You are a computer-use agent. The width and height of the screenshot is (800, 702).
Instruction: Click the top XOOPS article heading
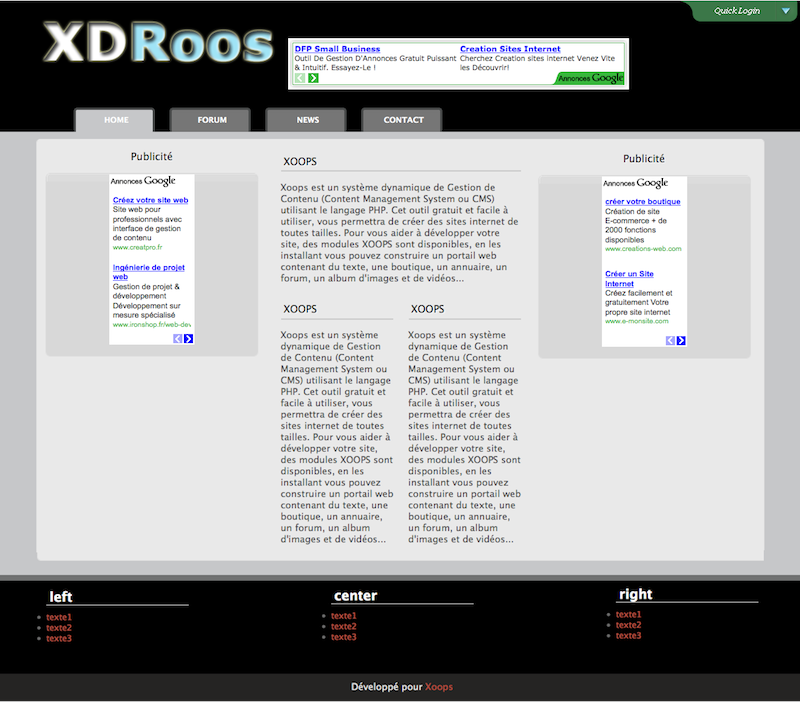300,162
